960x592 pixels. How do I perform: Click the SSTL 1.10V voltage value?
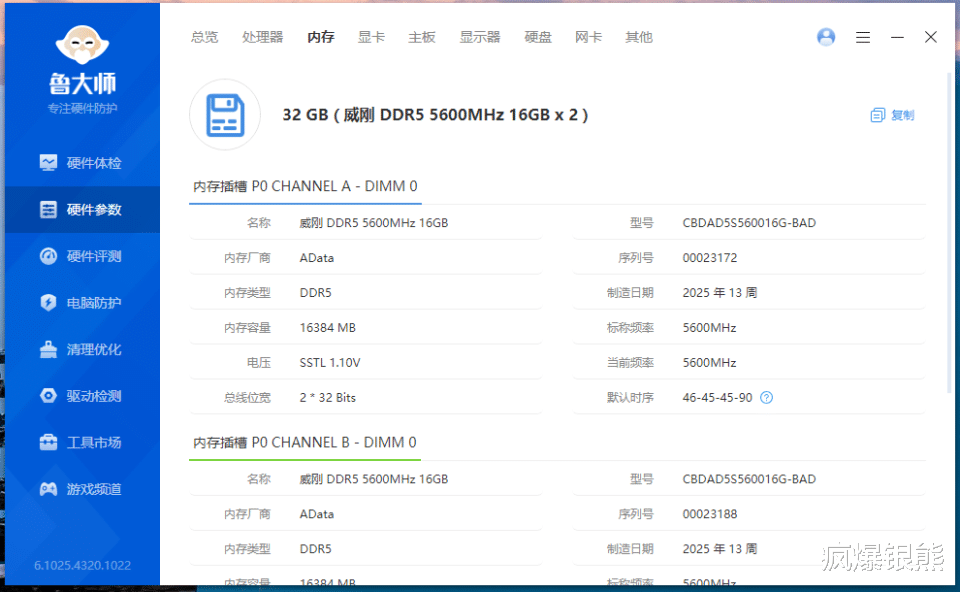tap(330, 362)
